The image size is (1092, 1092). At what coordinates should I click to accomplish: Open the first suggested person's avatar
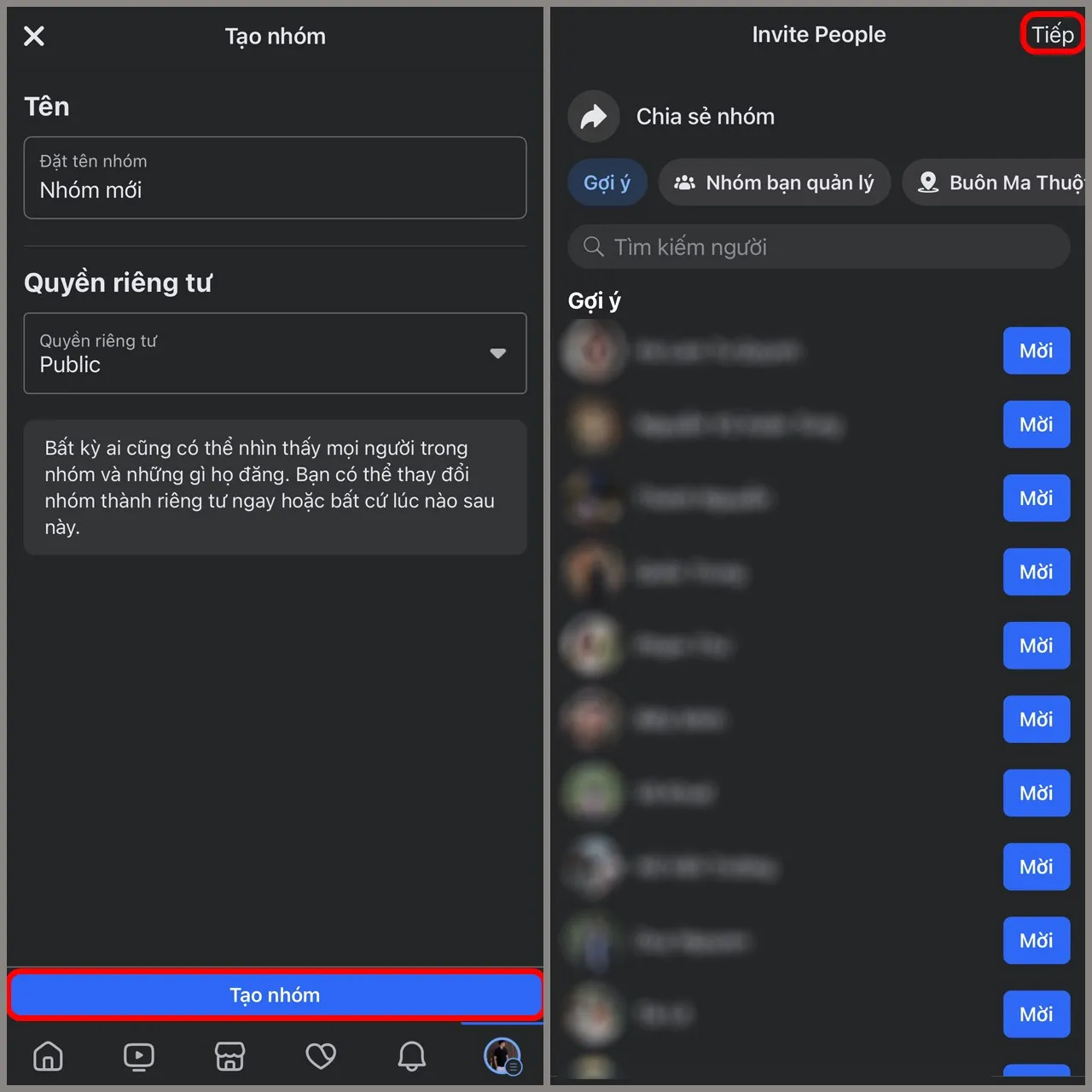coord(595,351)
